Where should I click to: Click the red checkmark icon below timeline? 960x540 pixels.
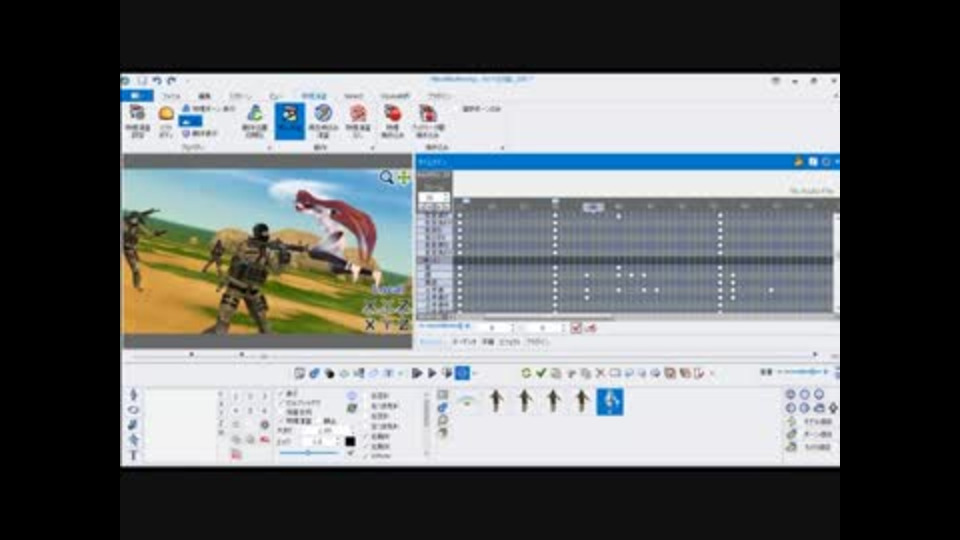point(576,328)
